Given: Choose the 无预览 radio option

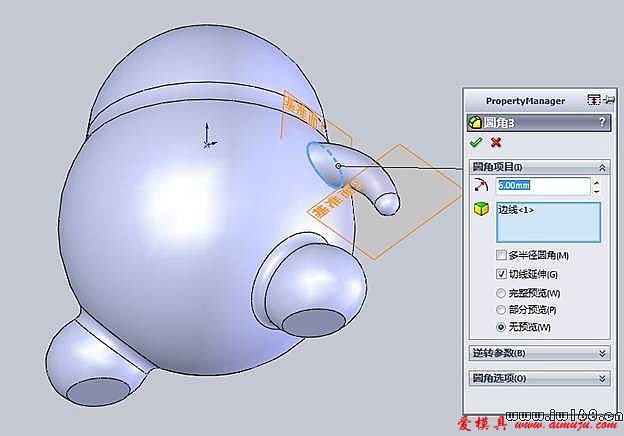Looking at the screenshot, I should [x=502, y=327].
